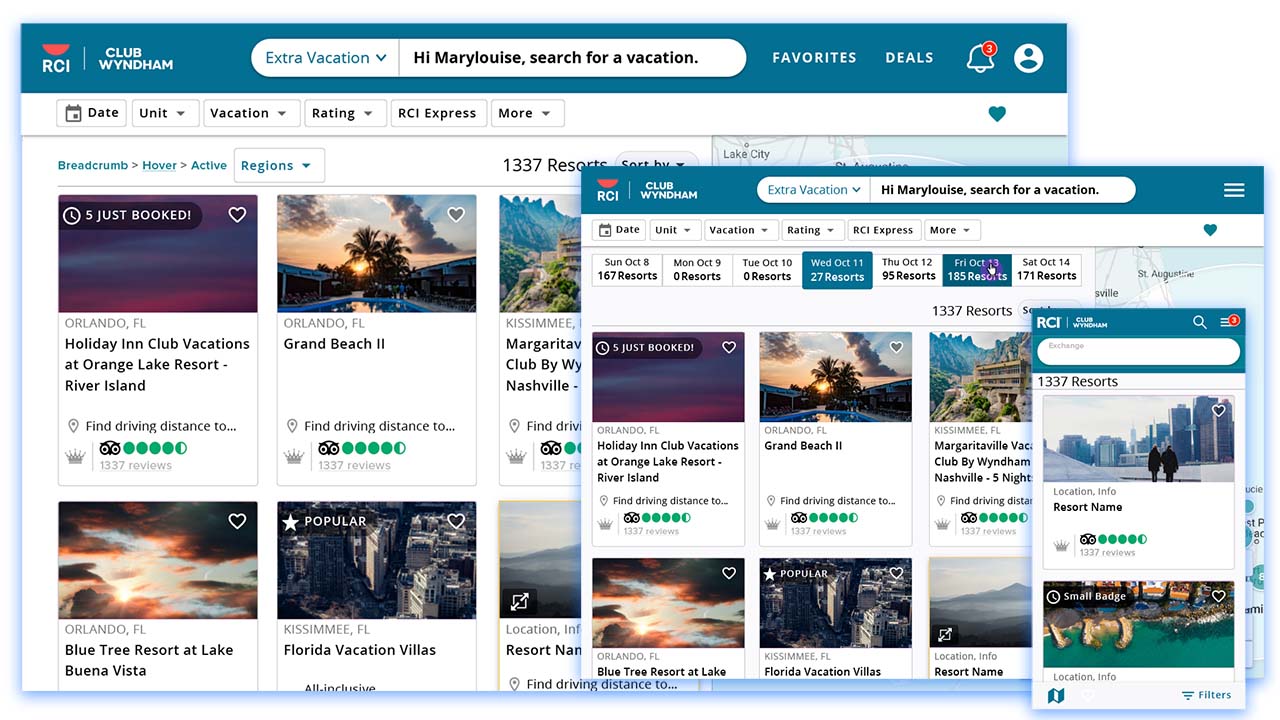
Task: Favorite the mobile Resort Name card with city skyline
Action: (x=1218, y=411)
